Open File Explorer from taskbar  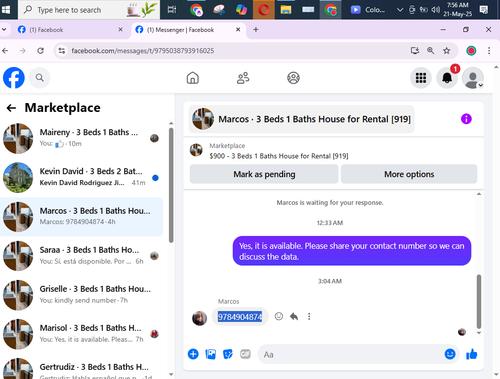click(x=286, y=10)
